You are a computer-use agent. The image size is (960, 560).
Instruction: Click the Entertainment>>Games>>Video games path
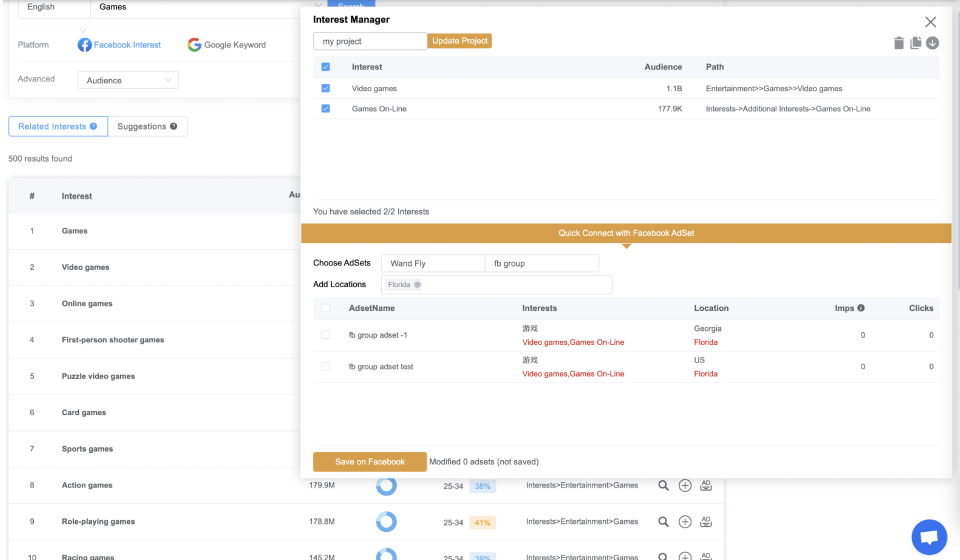point(774,89)
